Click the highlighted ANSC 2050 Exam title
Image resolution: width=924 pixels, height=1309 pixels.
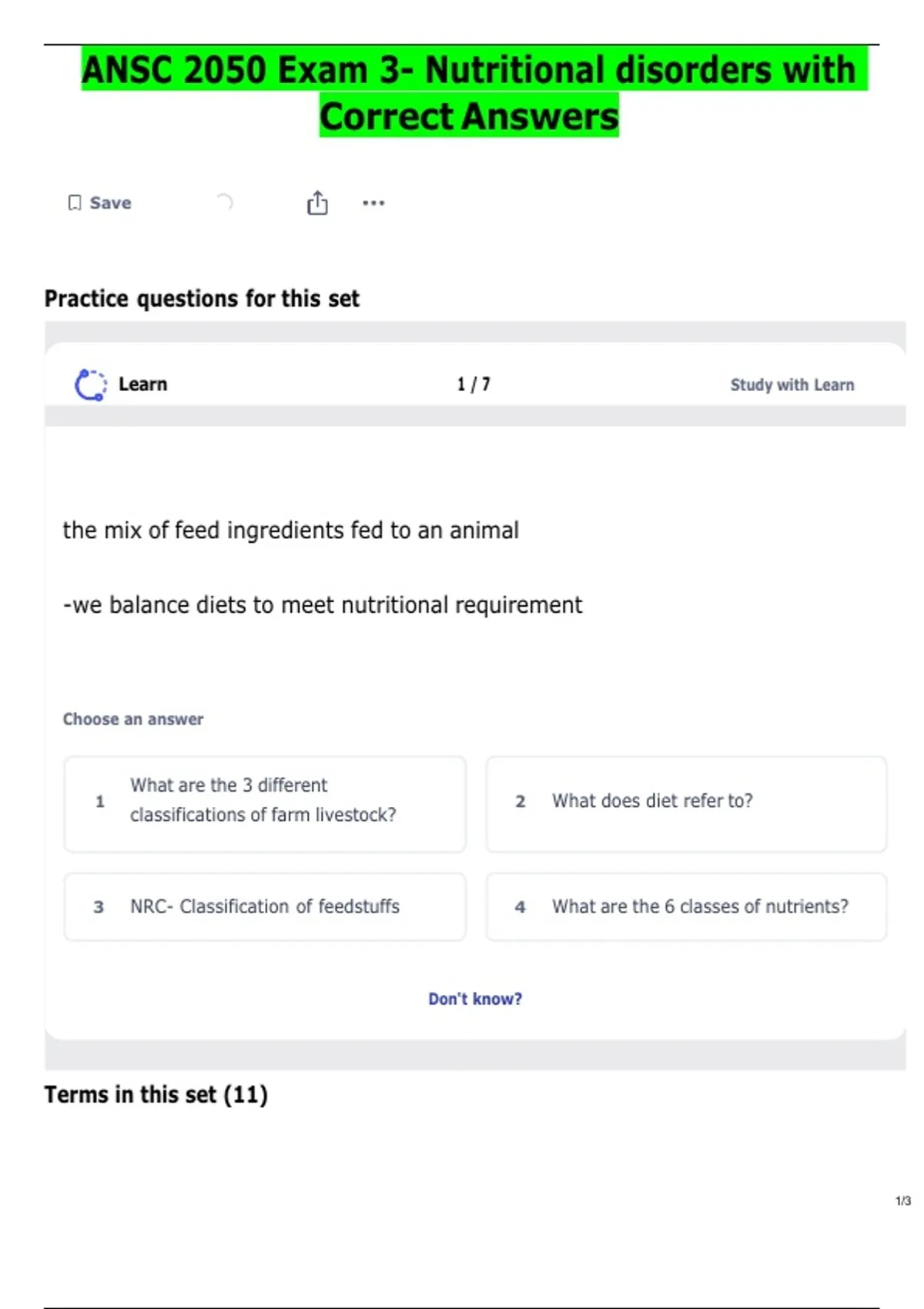(468, 92)
